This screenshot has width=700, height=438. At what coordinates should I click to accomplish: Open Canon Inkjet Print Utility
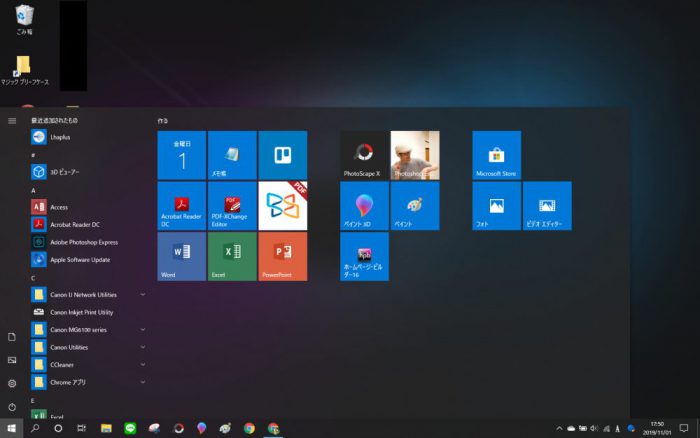click(x=88, y=312)
